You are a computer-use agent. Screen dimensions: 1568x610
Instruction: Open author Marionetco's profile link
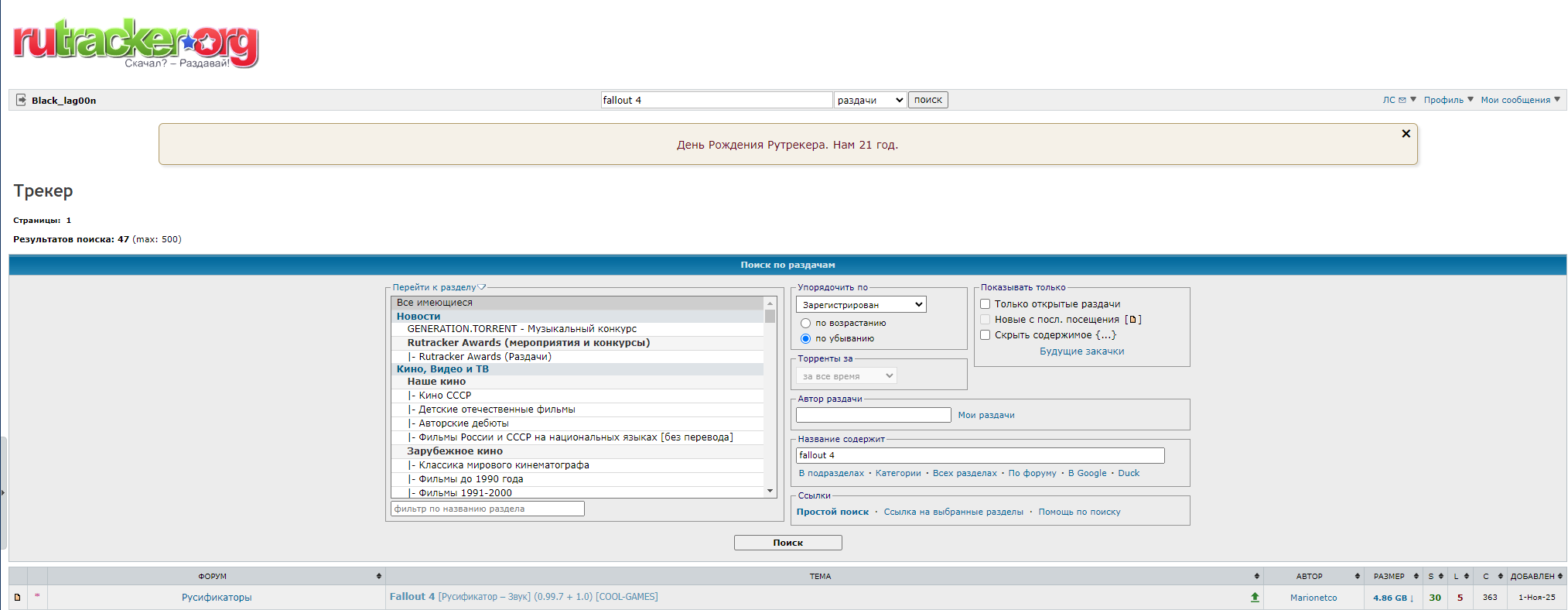(1313, 598)
